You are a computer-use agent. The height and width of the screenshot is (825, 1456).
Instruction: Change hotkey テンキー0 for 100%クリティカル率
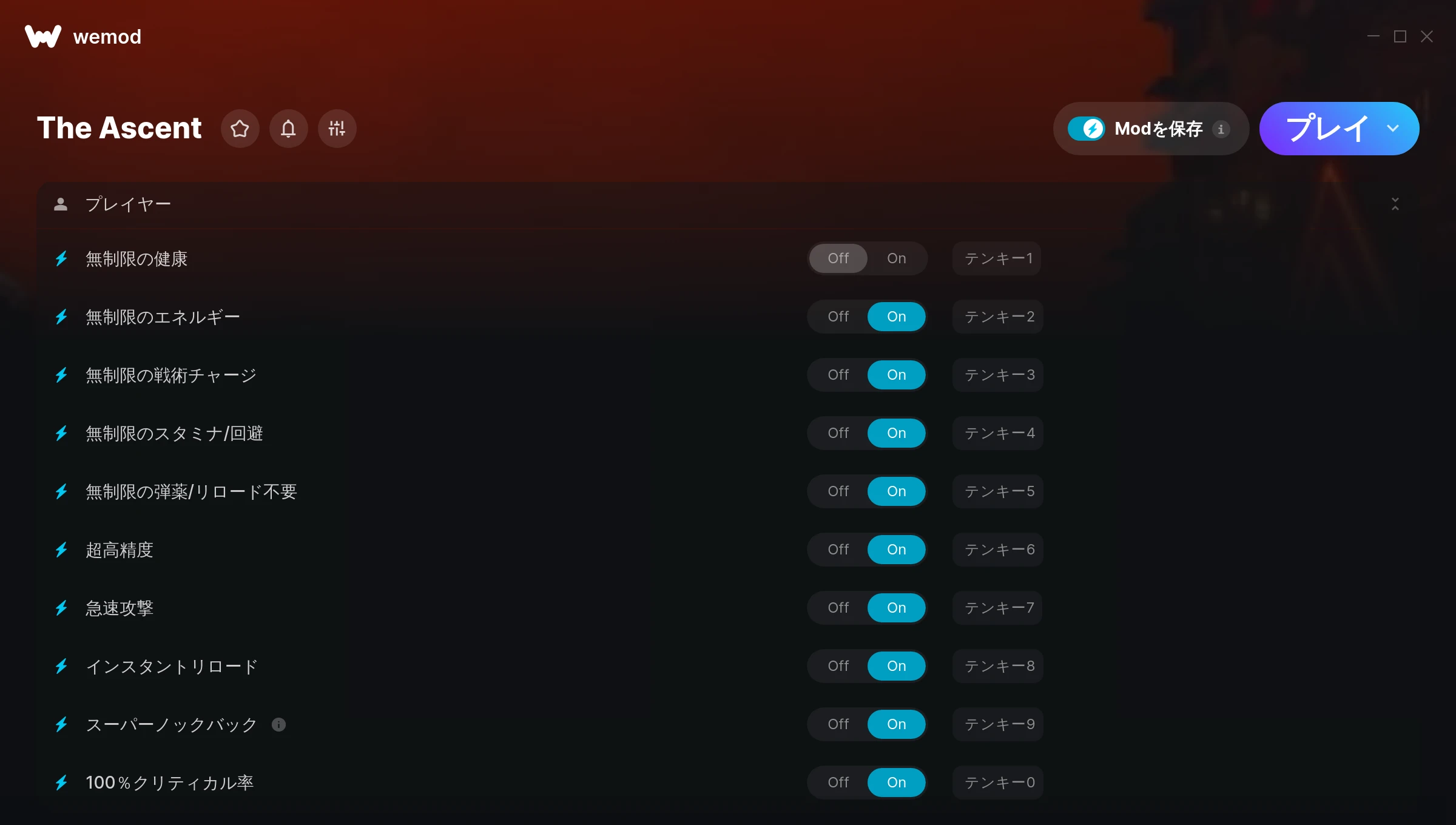point(998,783)
